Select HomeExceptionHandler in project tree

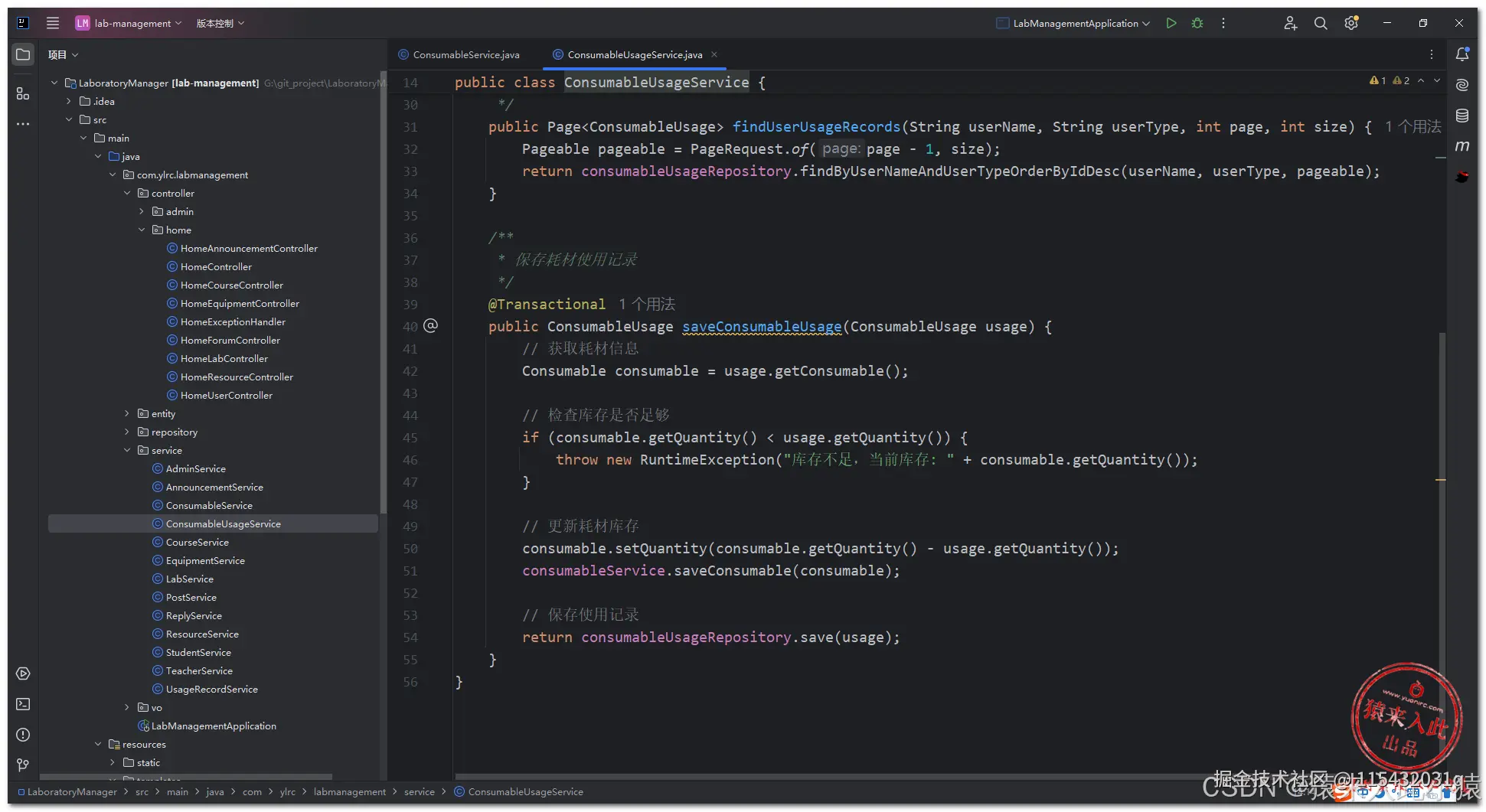click(x=233, y=321)
